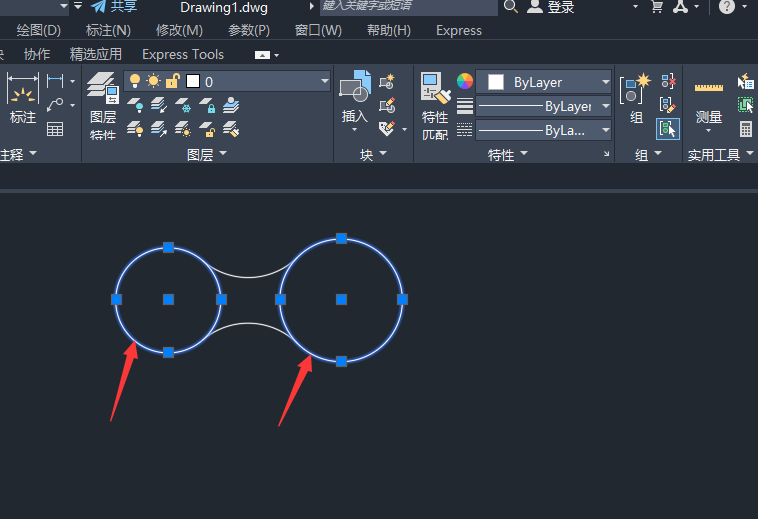Expand the multileader dropdown arrow
The image size is (758, 519).
click(73, 105)
